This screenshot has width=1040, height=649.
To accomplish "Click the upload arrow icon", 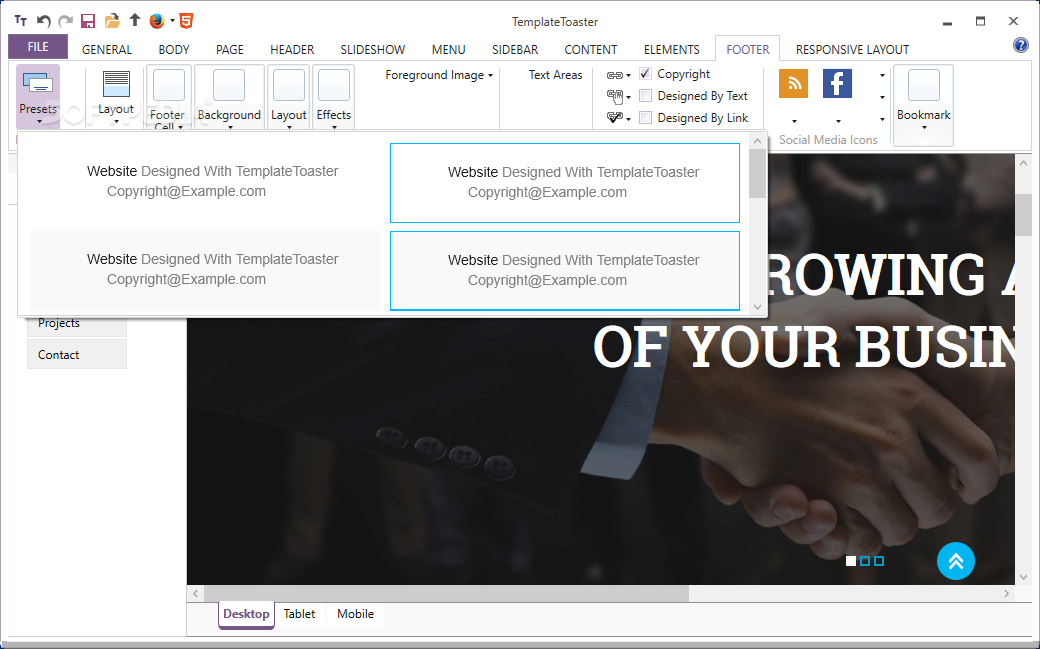I will [135, 21].
